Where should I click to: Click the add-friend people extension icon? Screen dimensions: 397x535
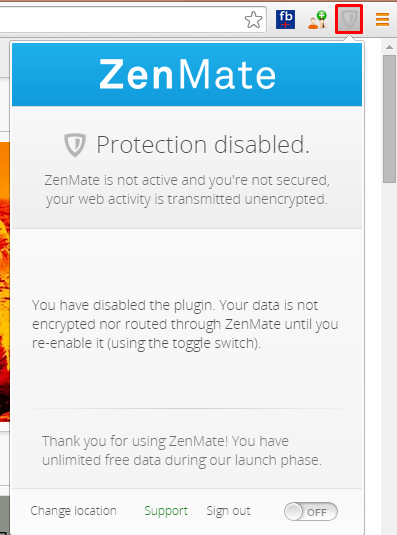click(x=317, y=19)
